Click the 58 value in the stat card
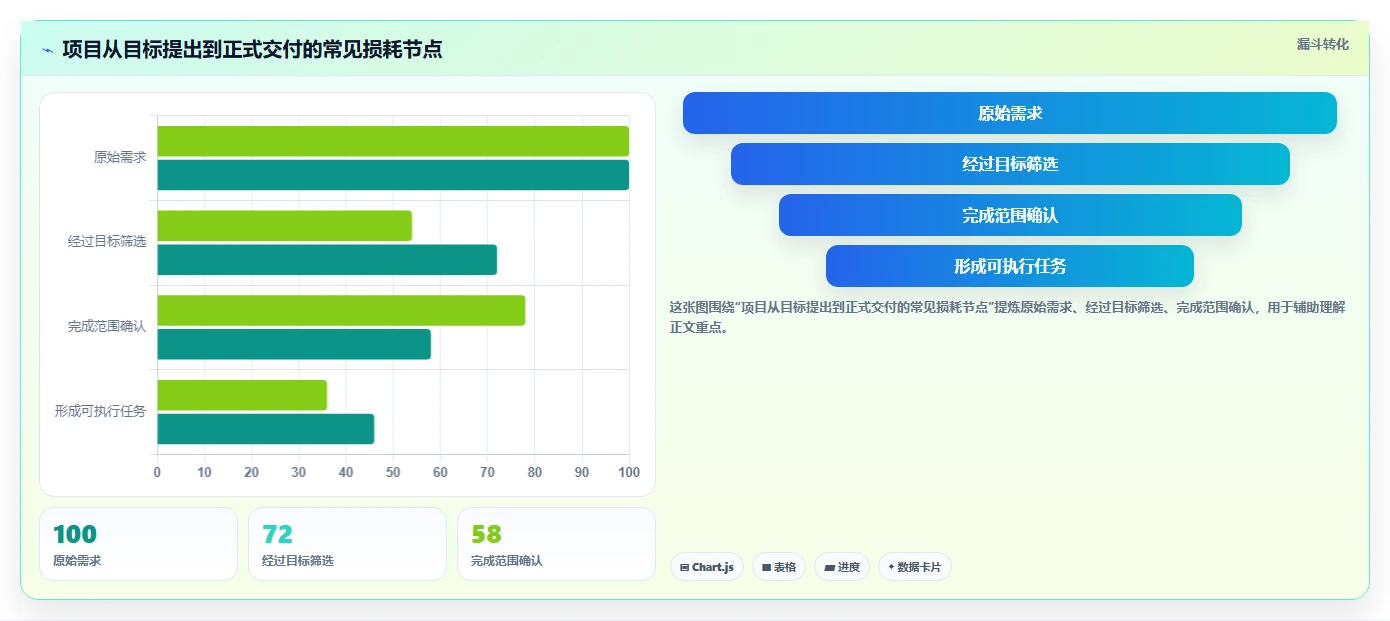Image resolution: width=1390 pixels, height=621 pixels. pos(486,535)
